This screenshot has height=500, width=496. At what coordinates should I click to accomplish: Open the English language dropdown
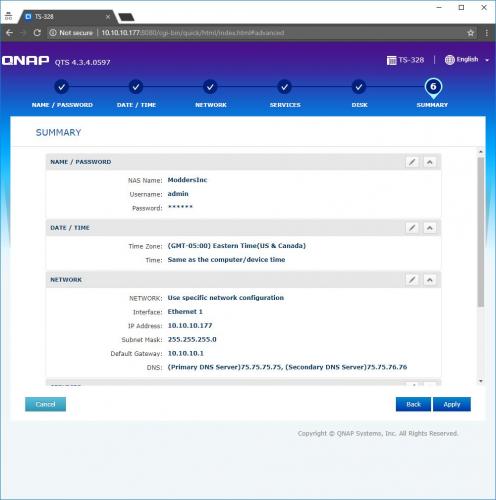tap(467, 60)
